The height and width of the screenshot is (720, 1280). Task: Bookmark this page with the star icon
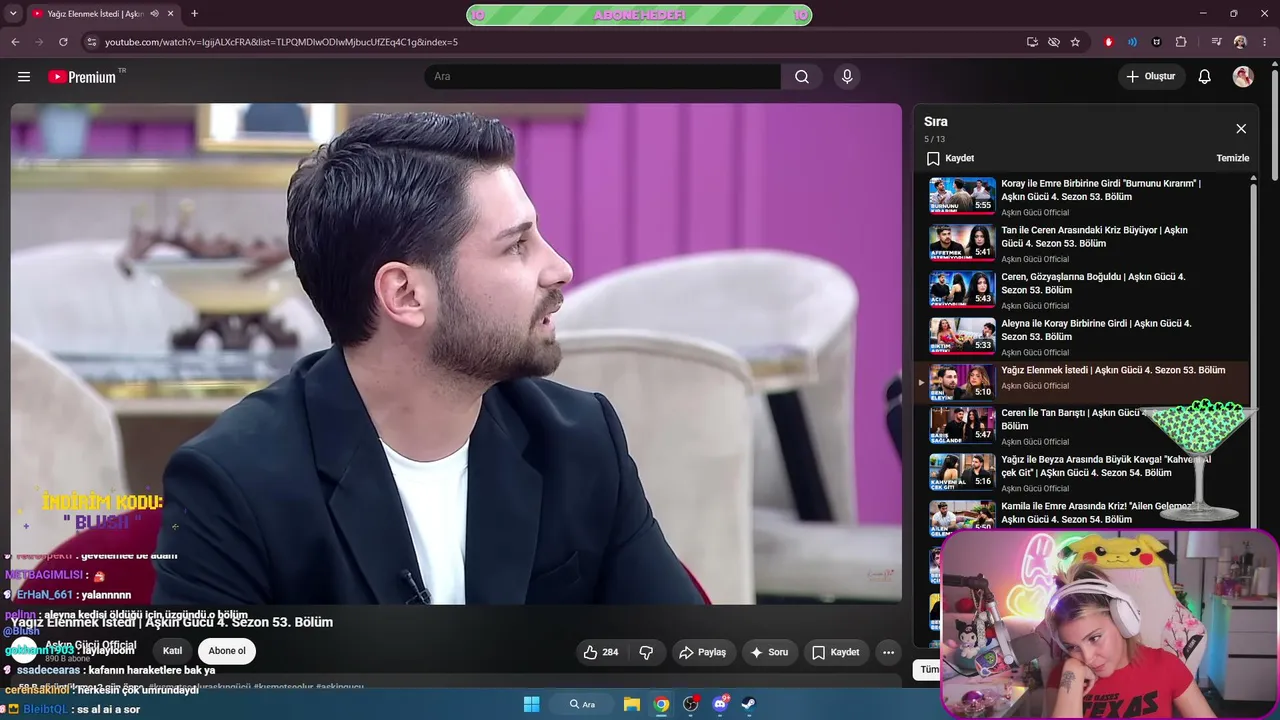click(1075, 42)
